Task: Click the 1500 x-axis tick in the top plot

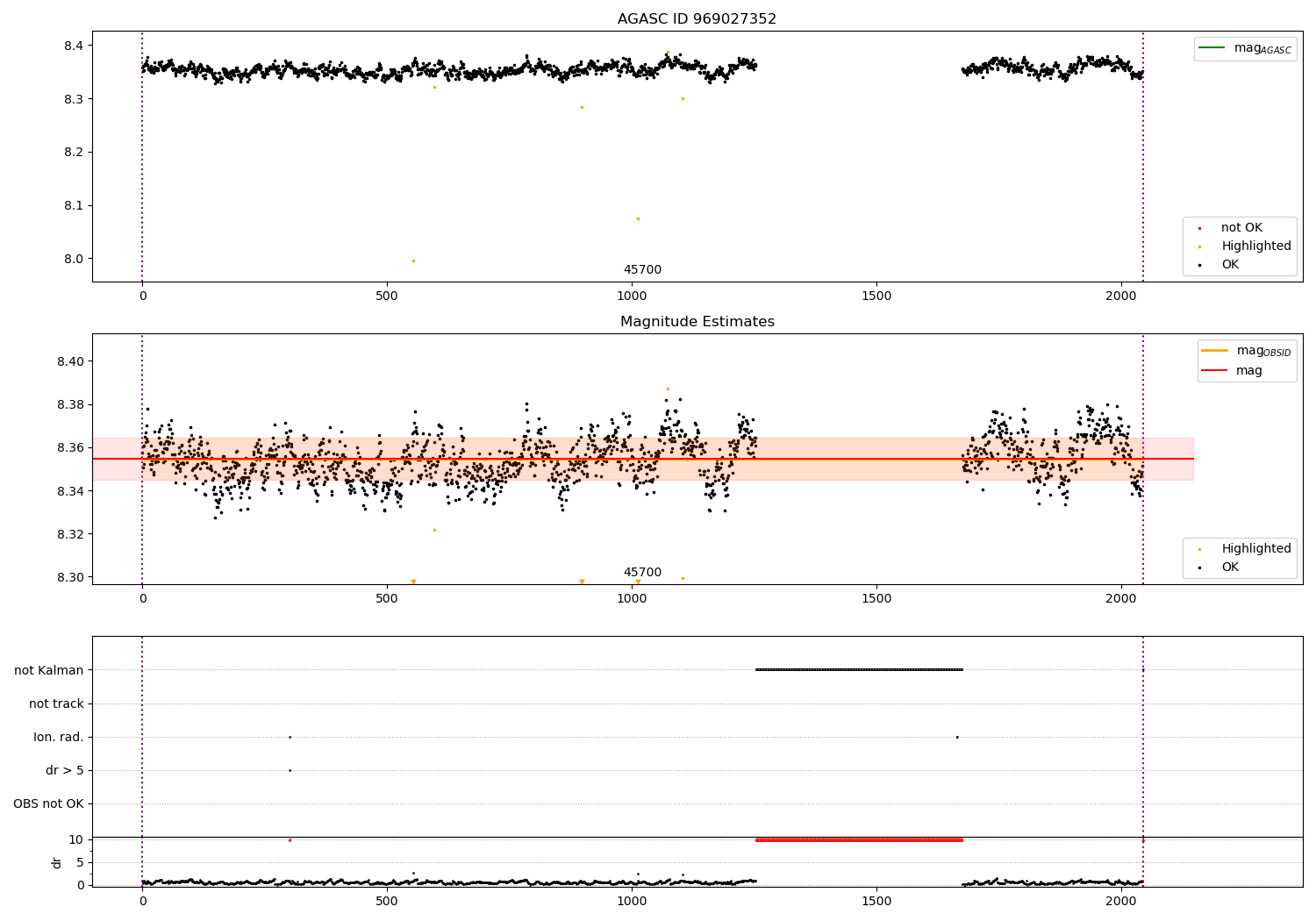Action: (876, 296)
